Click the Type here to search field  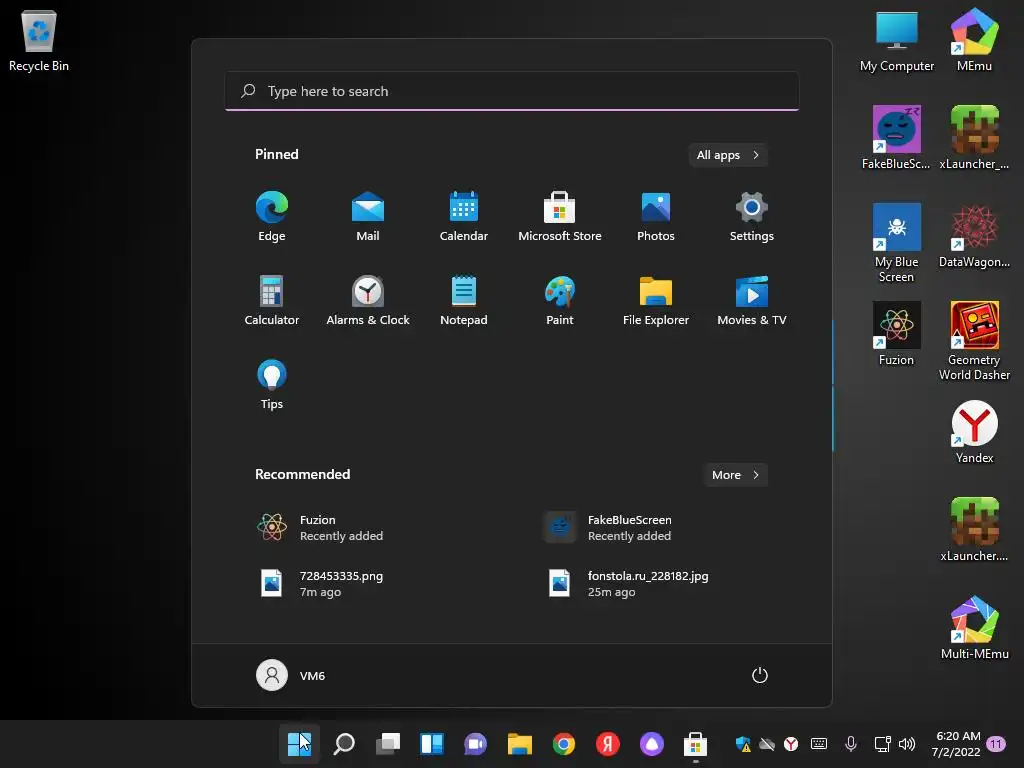512,91
